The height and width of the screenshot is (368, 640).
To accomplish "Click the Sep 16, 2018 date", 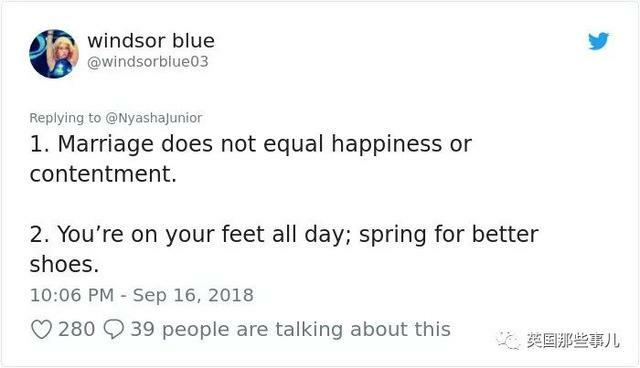I will 193,295.
